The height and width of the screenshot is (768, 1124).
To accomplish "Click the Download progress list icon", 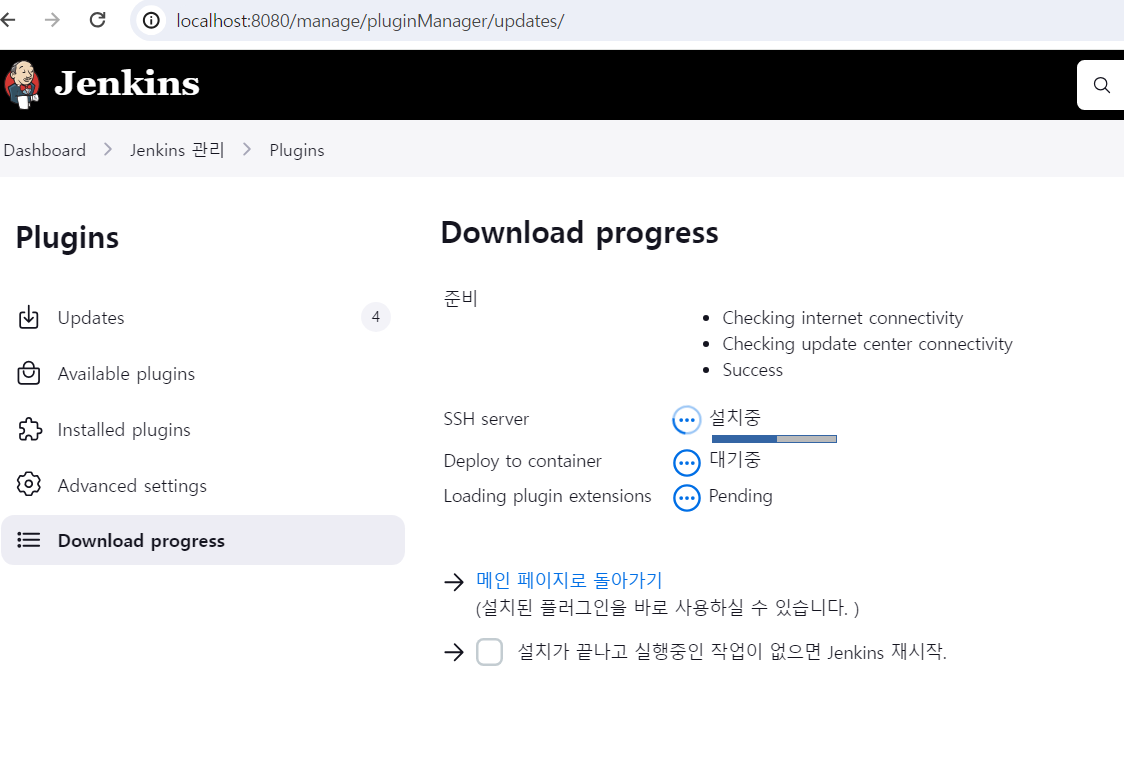I will point(29,539).
